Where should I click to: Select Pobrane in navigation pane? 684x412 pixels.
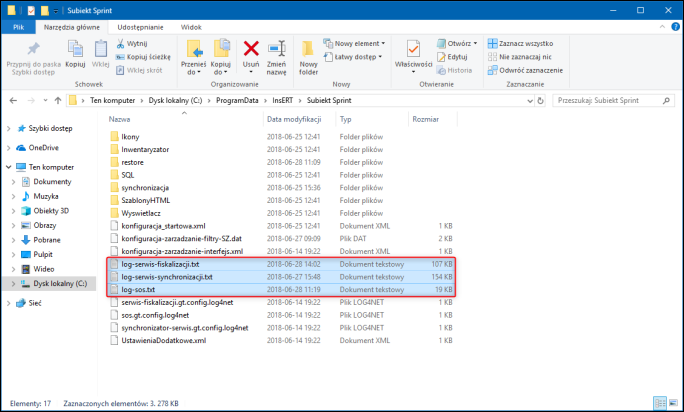pyautogui.click(x=46, y=240)
